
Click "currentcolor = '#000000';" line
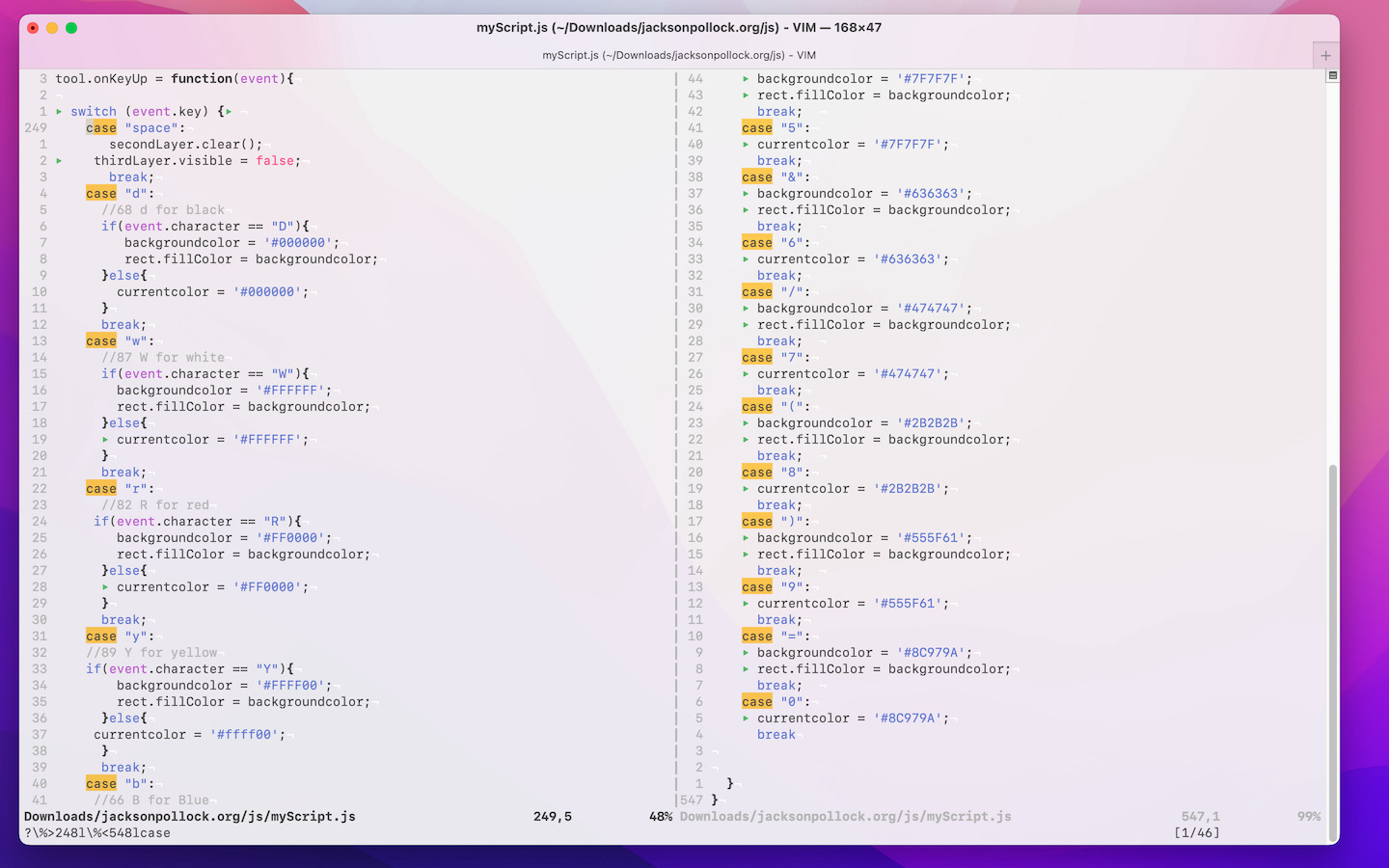tap(212, 291)
